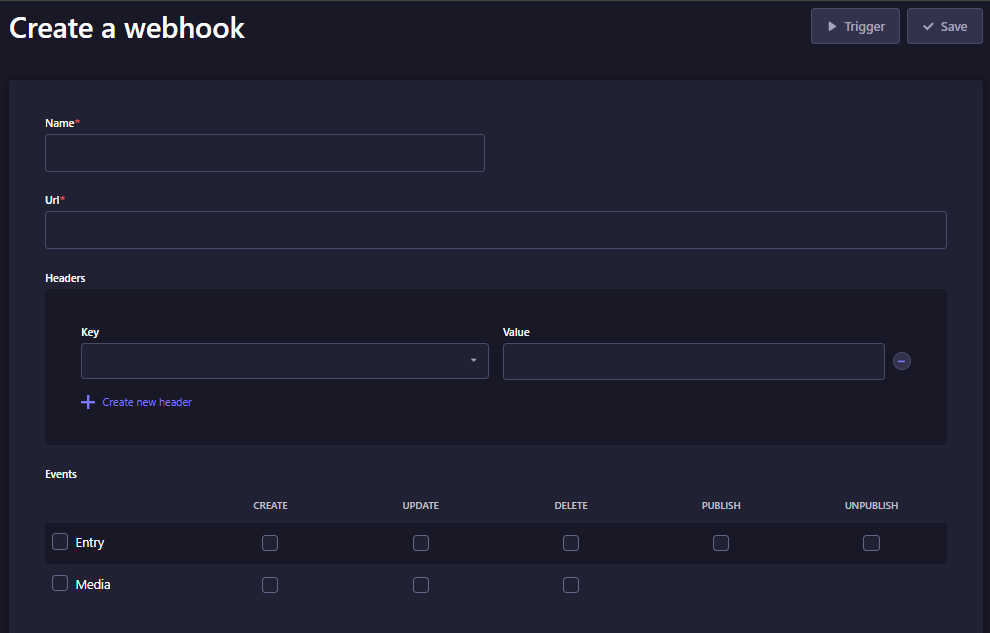Toggle the Entry row select-all checkbox
Viewport: 990px width, 633px height.
point(60,542)
